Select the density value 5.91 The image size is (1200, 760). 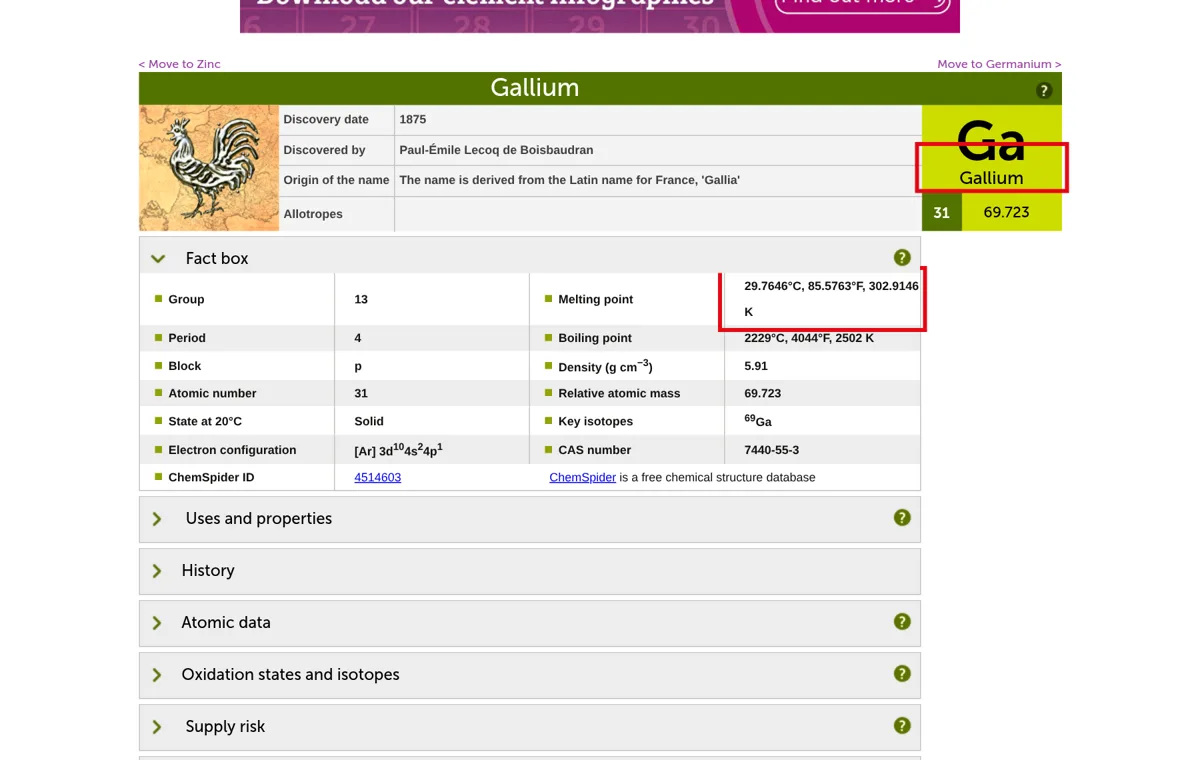(x=756, y=366)
